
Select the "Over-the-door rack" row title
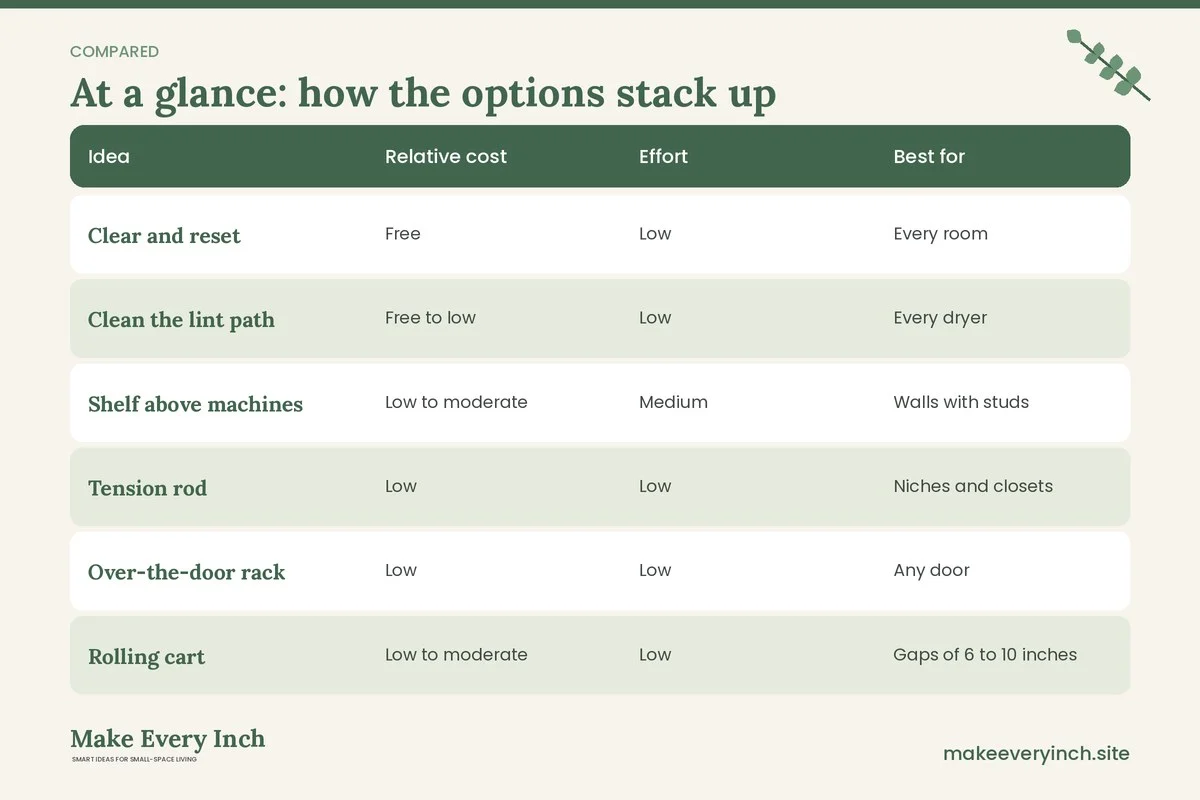(187, 572)
